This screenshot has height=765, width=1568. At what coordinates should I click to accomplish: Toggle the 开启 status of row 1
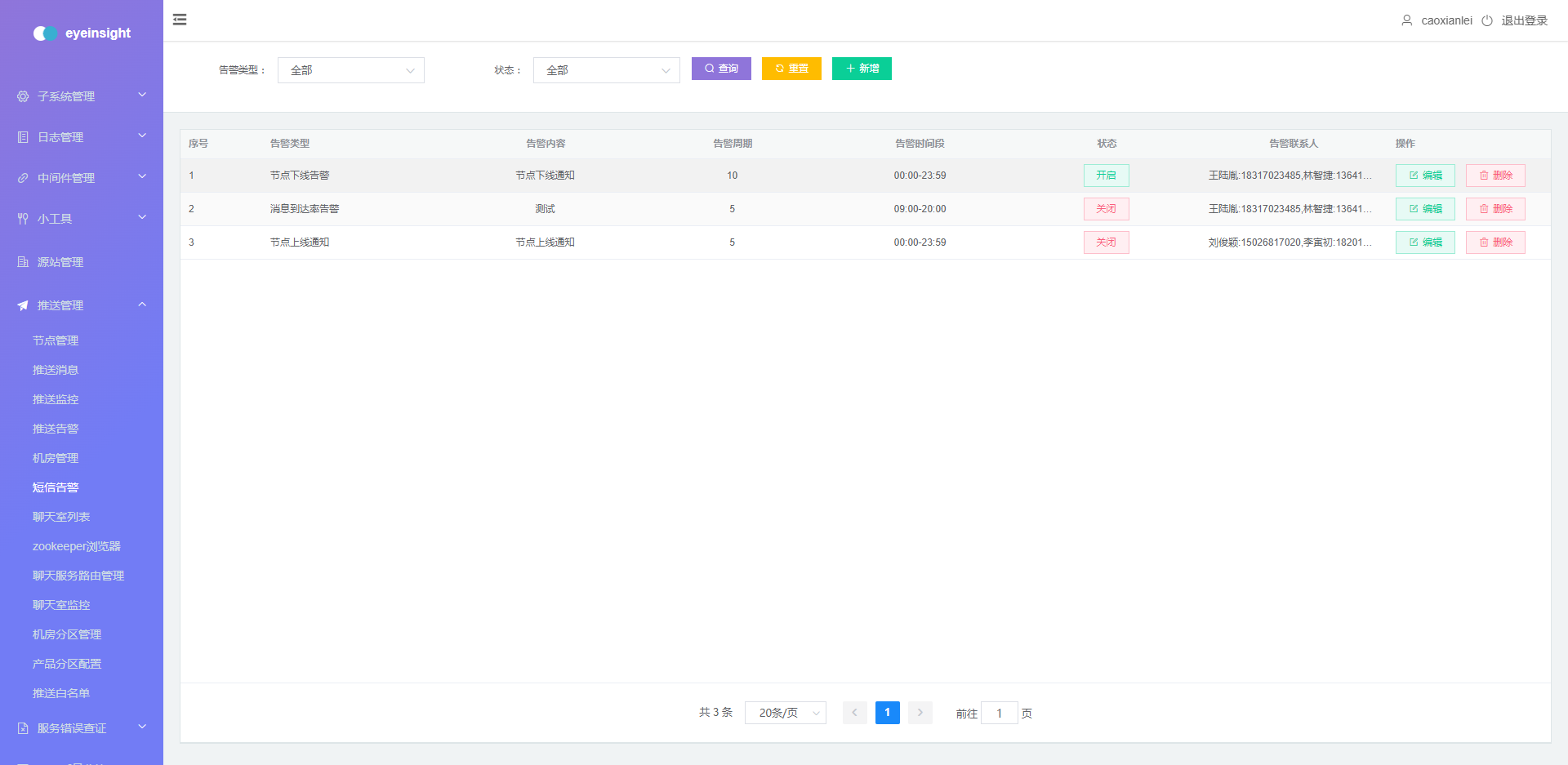(x=1107, y=176)
